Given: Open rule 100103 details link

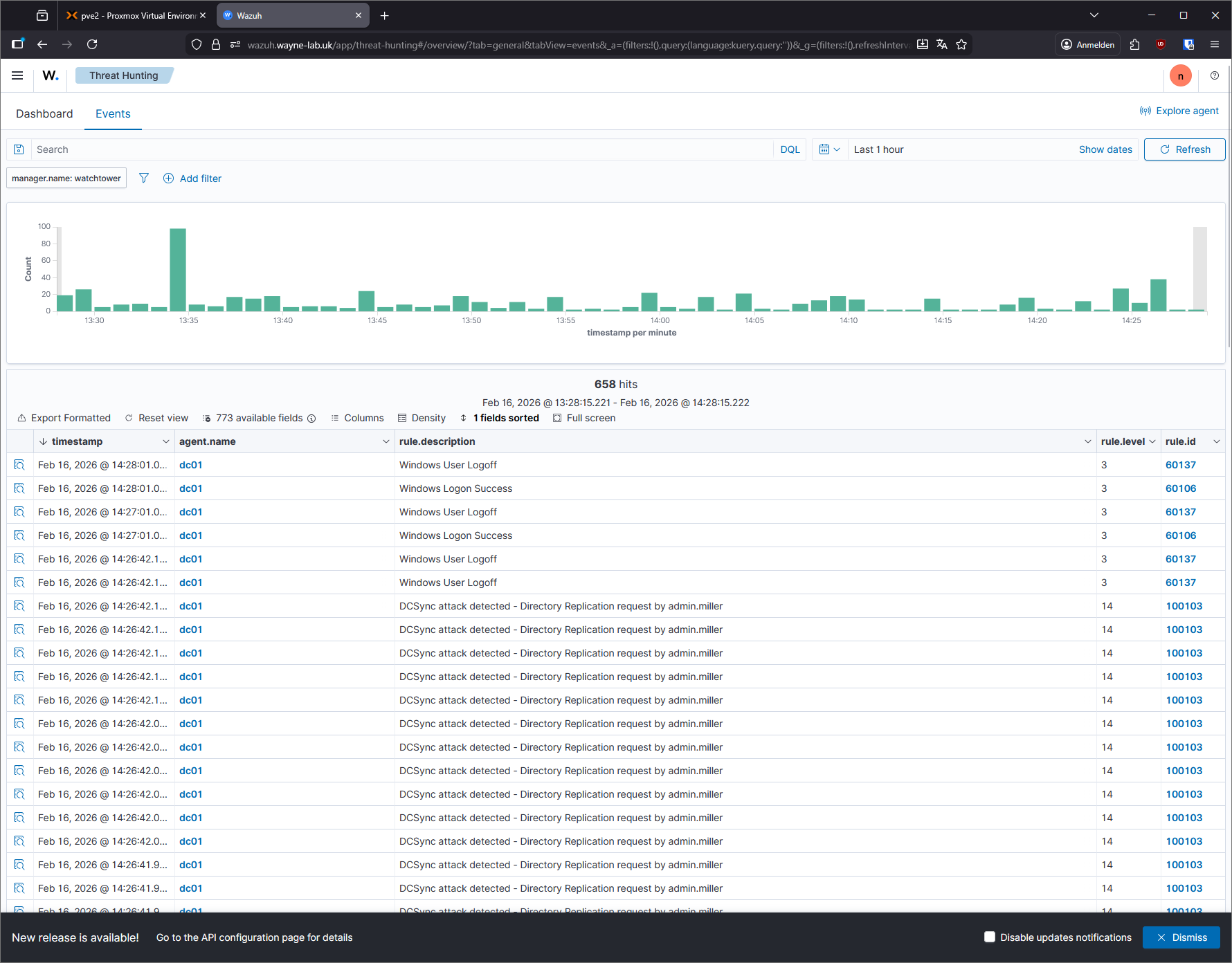Looking at the screenshot, I should [1184, 606].
